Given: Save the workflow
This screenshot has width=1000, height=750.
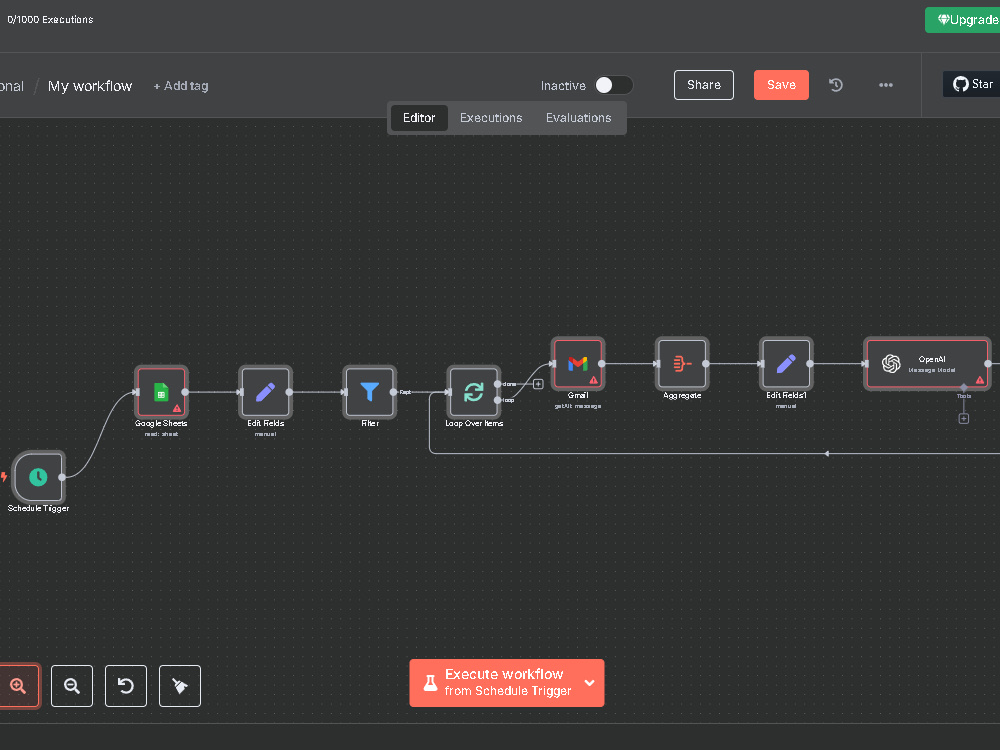Looking at the screenshot, I should tap(781, 85).
